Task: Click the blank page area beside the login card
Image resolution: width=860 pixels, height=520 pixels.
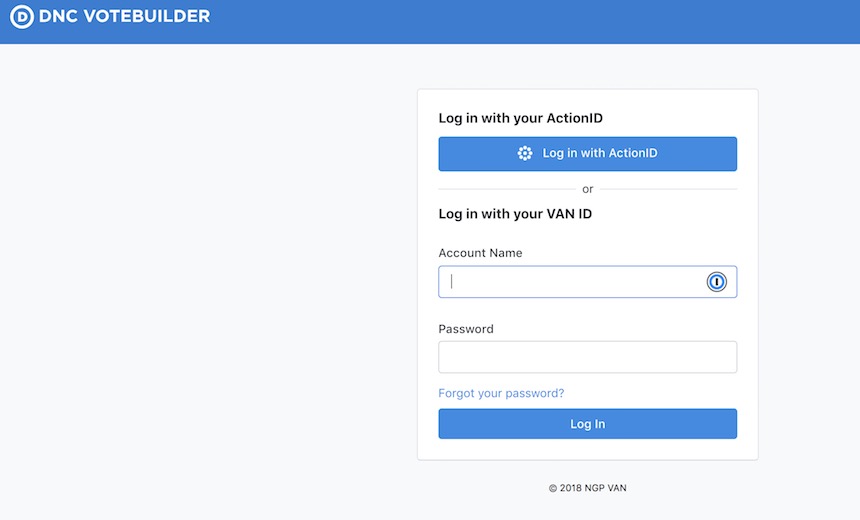Action: pos(208,274)
